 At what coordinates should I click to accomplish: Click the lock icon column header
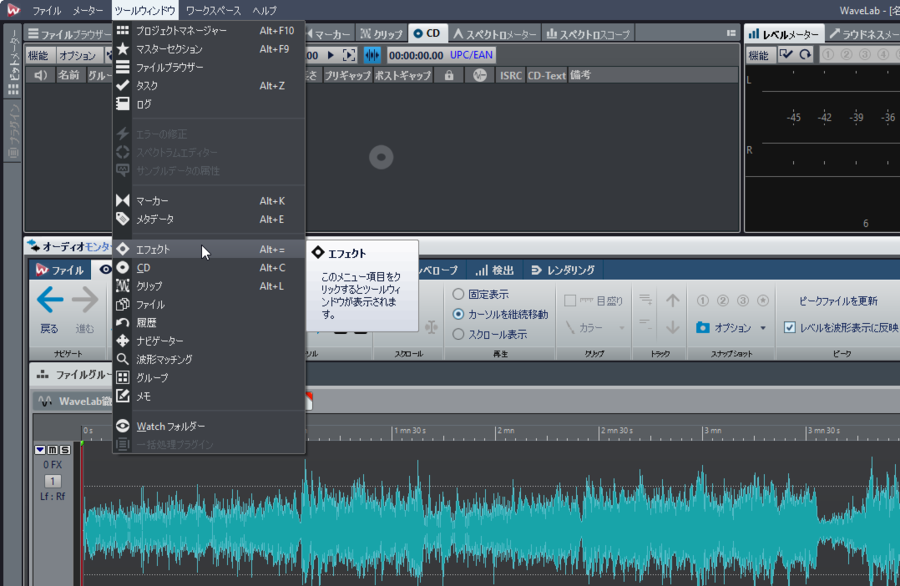[x=449, y=75]
